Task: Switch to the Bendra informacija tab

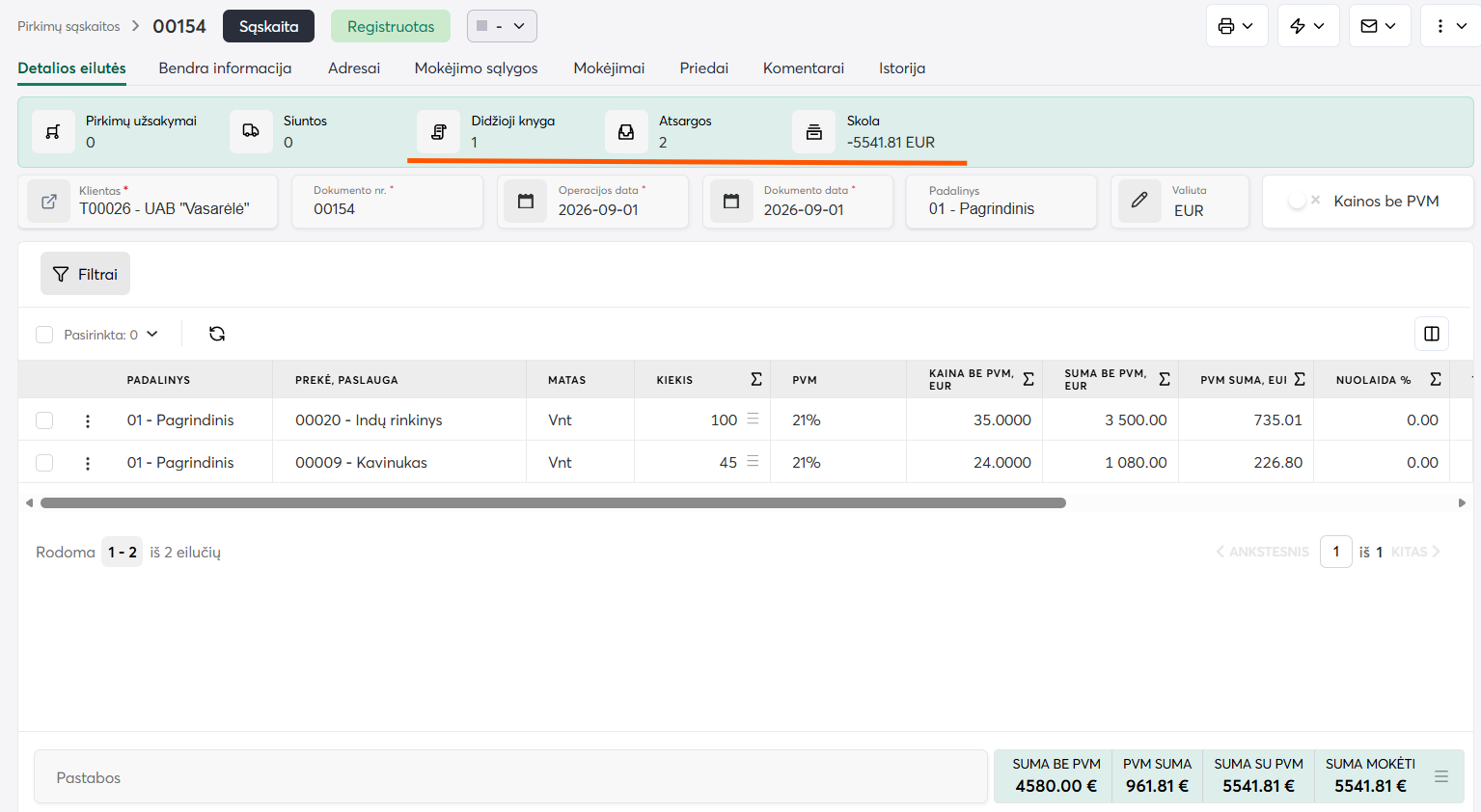Action: click(x=225, y=68)
